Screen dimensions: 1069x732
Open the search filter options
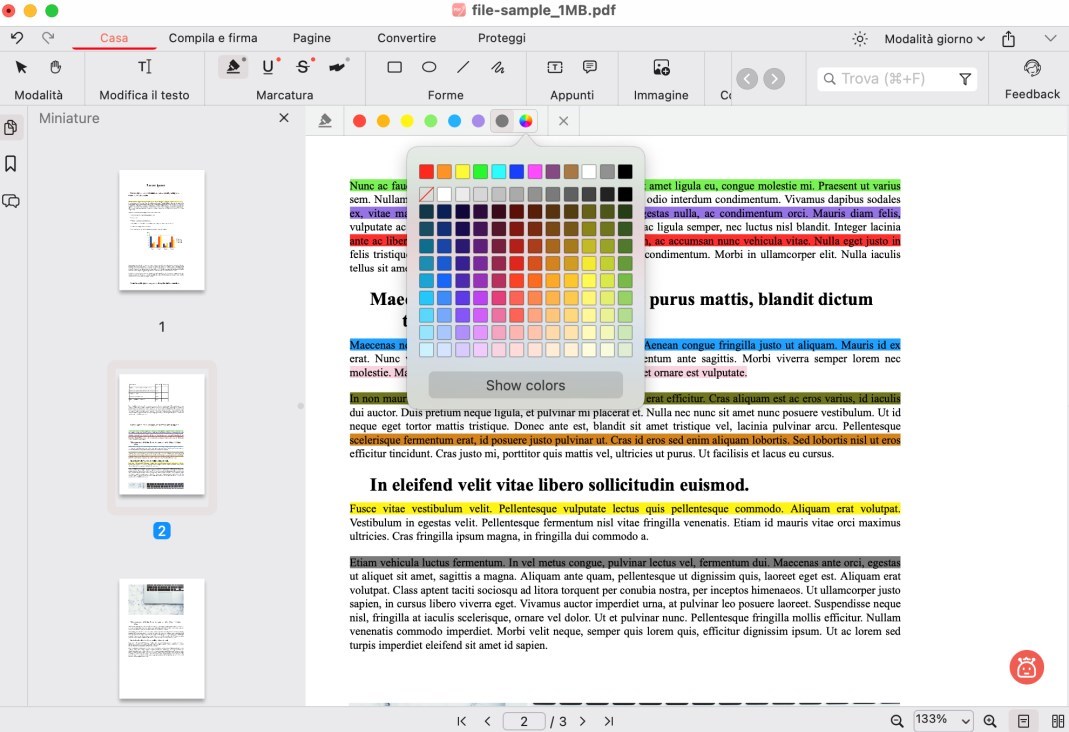pos(965,79)
